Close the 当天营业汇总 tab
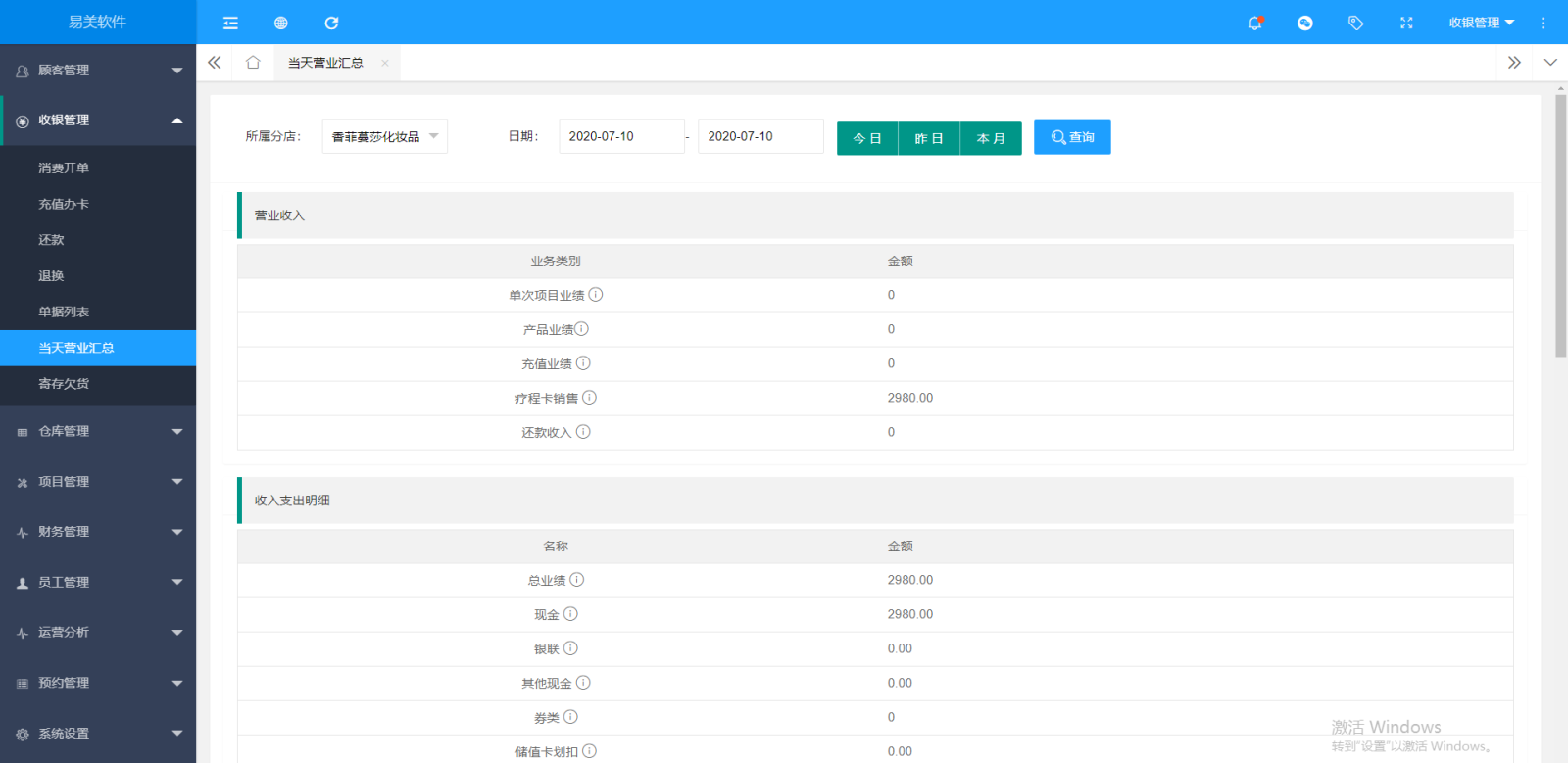1568x763 pixels. [385, 63]
